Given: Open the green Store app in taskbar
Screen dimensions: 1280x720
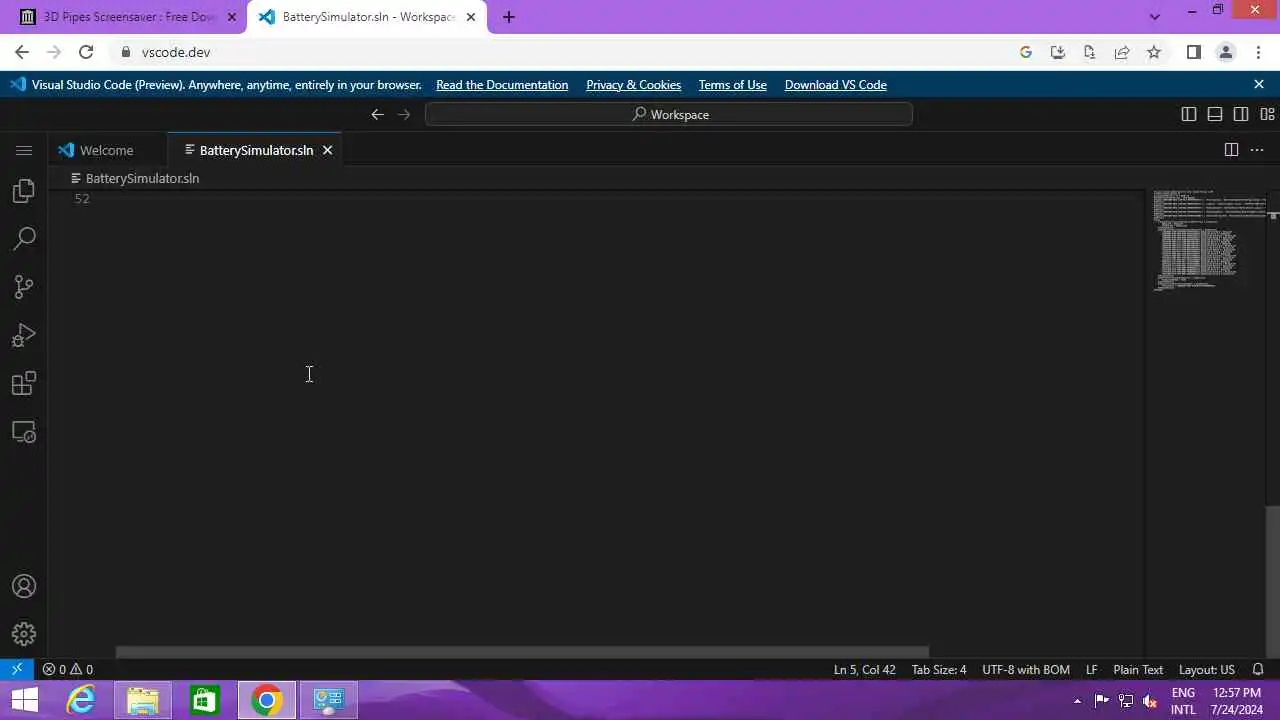Looking at the screenshot, I should (x=205, y=700).
